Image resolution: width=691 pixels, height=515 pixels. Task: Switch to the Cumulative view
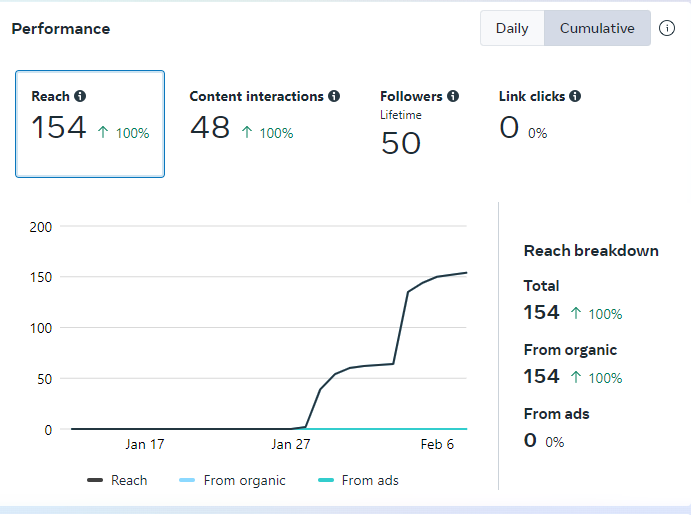point(597,28)
